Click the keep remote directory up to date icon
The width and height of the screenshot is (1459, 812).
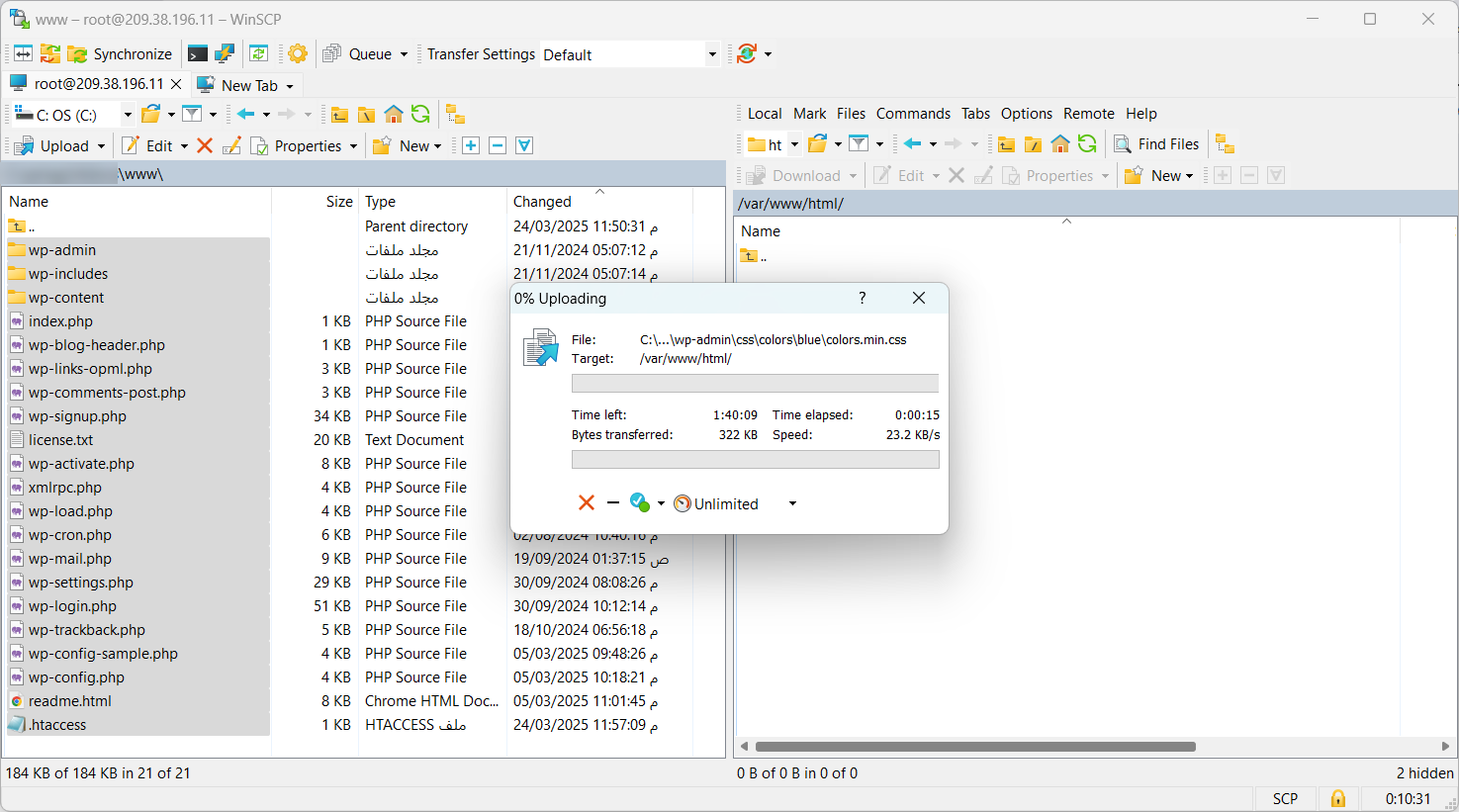(258, 53)
